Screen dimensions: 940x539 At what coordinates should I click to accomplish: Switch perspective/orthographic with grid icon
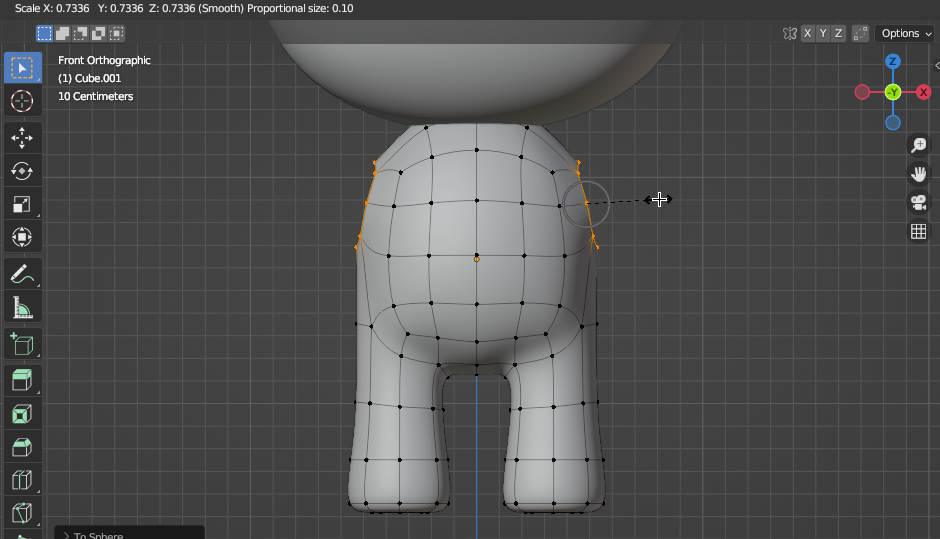[x=918, y=231]
